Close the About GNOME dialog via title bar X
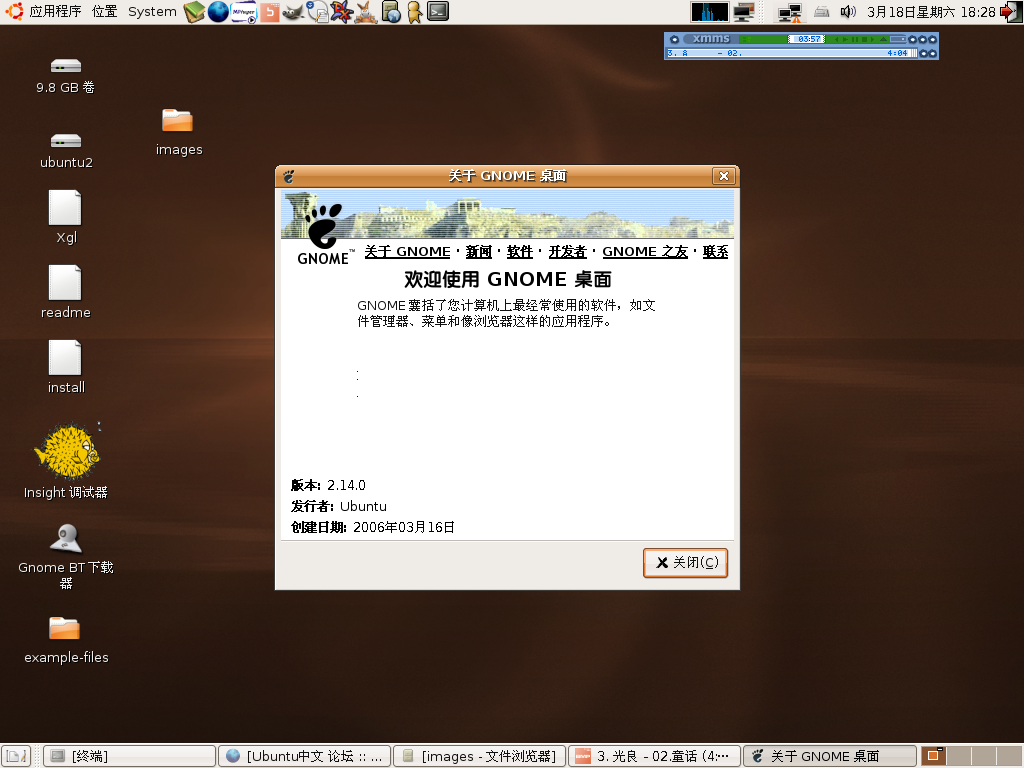Screen dimensions: 1024x768 [724, 176]
